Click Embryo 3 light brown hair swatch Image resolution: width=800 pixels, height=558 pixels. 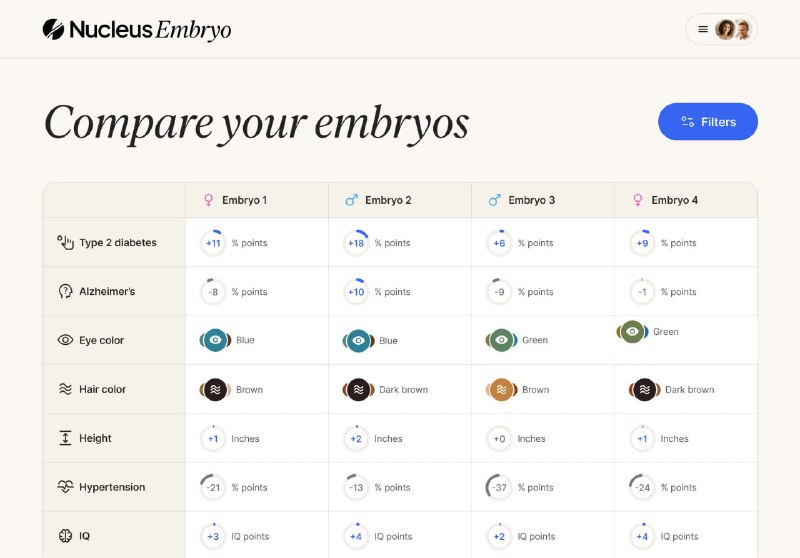point(502,390)
